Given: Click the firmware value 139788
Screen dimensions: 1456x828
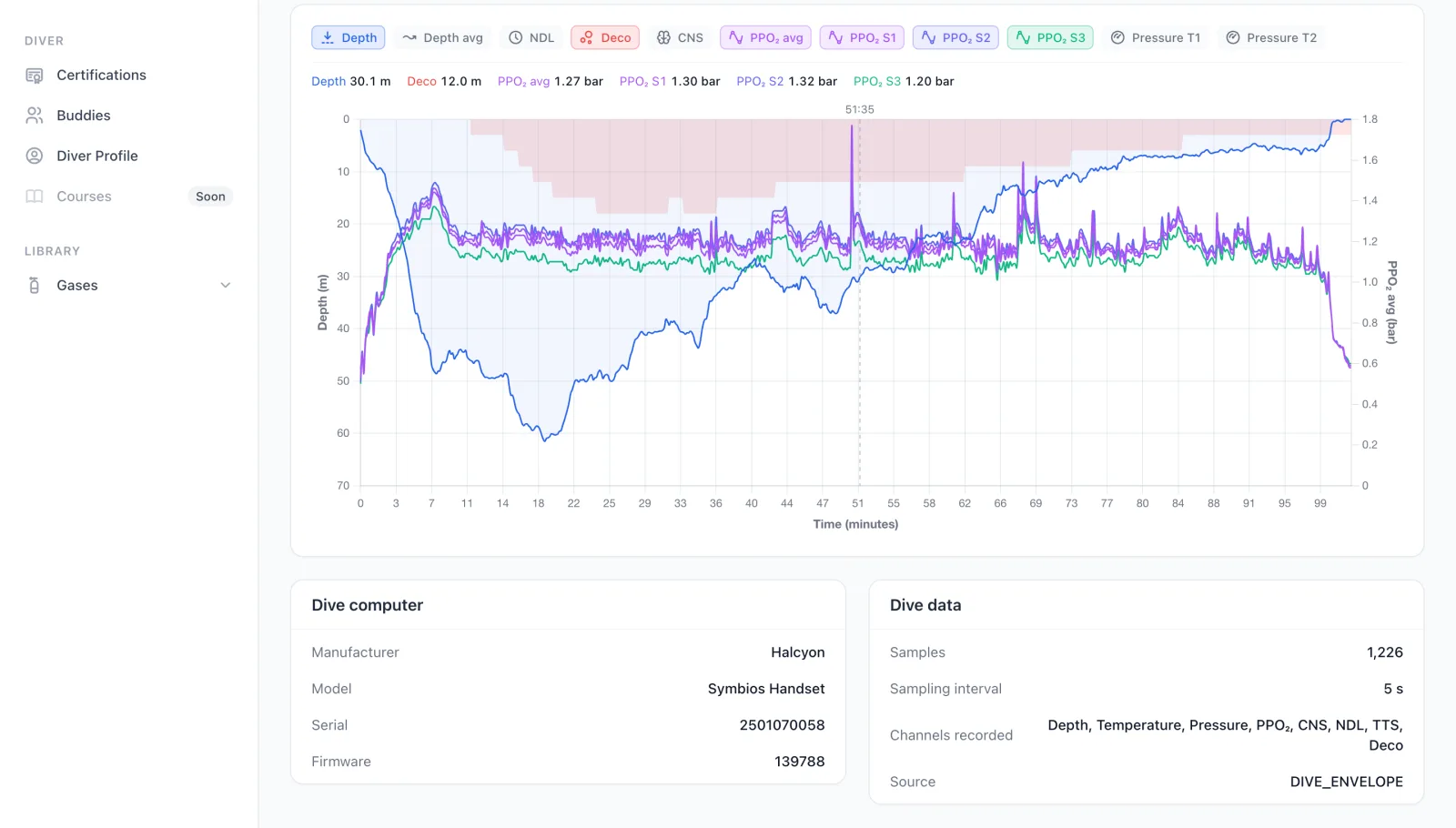Looking at the screenshot, I should [x=800, y=762].
